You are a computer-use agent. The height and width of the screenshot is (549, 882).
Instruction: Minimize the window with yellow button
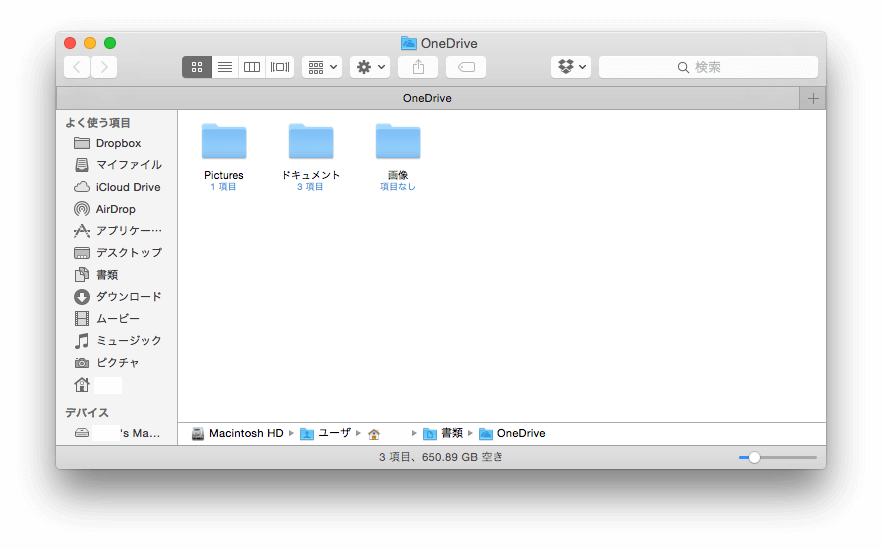point(90,43)
